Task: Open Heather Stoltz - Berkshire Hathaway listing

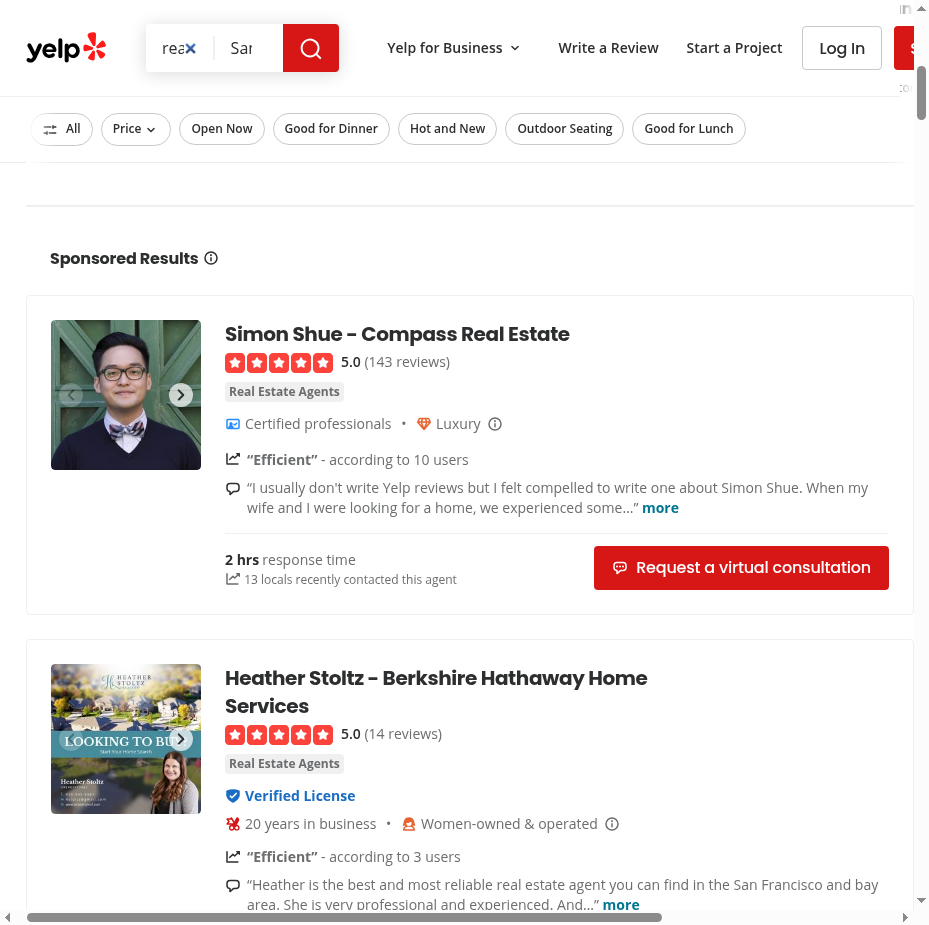Action: (x=436, y=692)
